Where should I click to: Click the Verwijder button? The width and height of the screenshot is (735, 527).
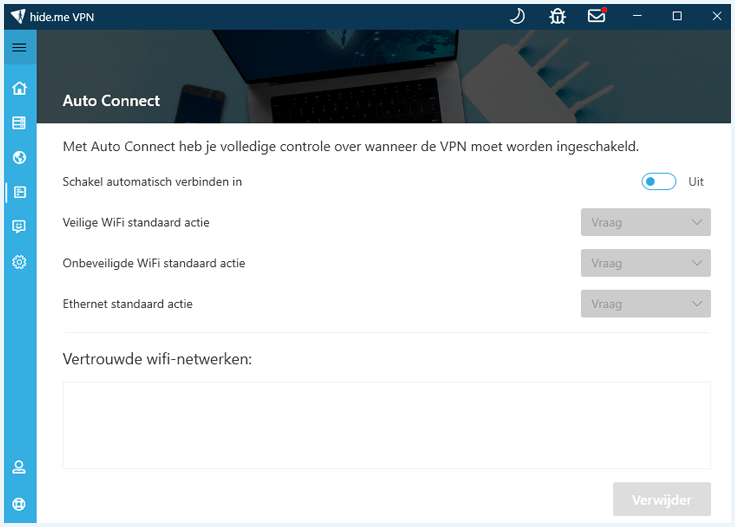point(661,499)
